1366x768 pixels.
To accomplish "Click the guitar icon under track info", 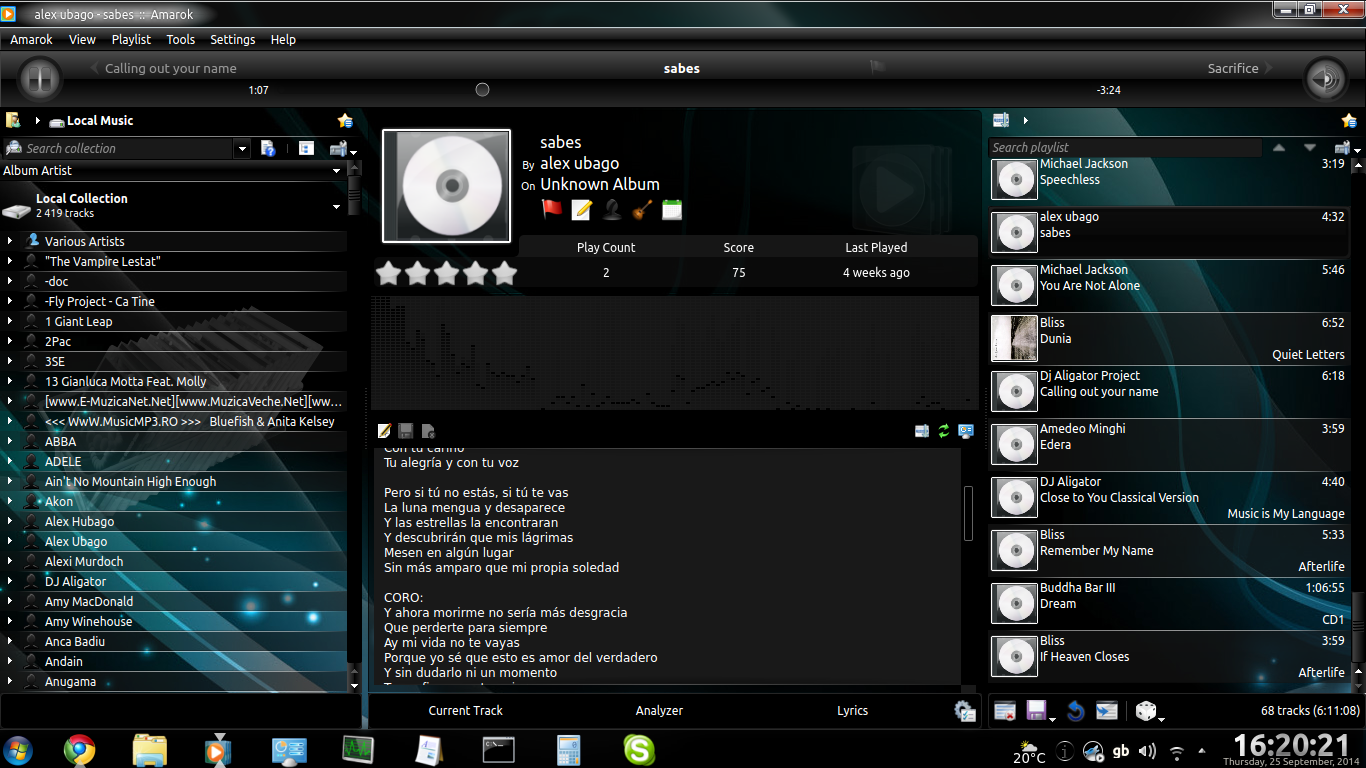I will pos(642,209).
